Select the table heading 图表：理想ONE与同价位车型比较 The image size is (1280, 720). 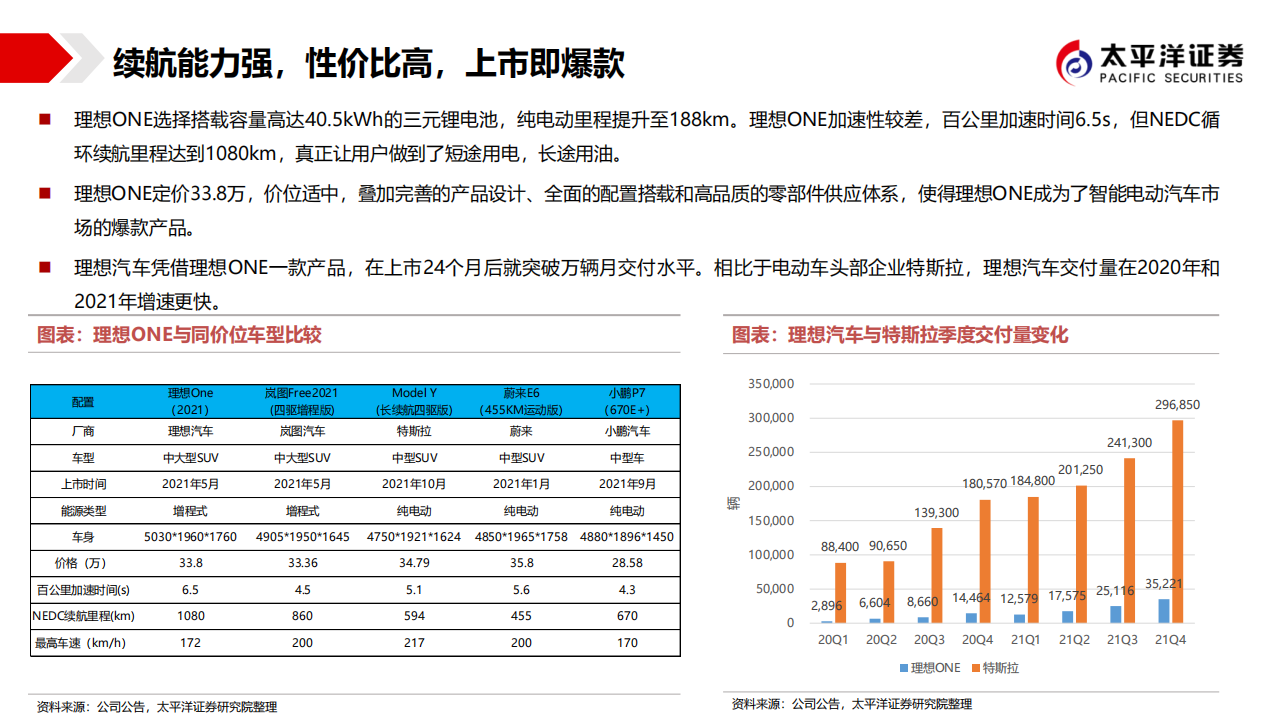point(179,335)
